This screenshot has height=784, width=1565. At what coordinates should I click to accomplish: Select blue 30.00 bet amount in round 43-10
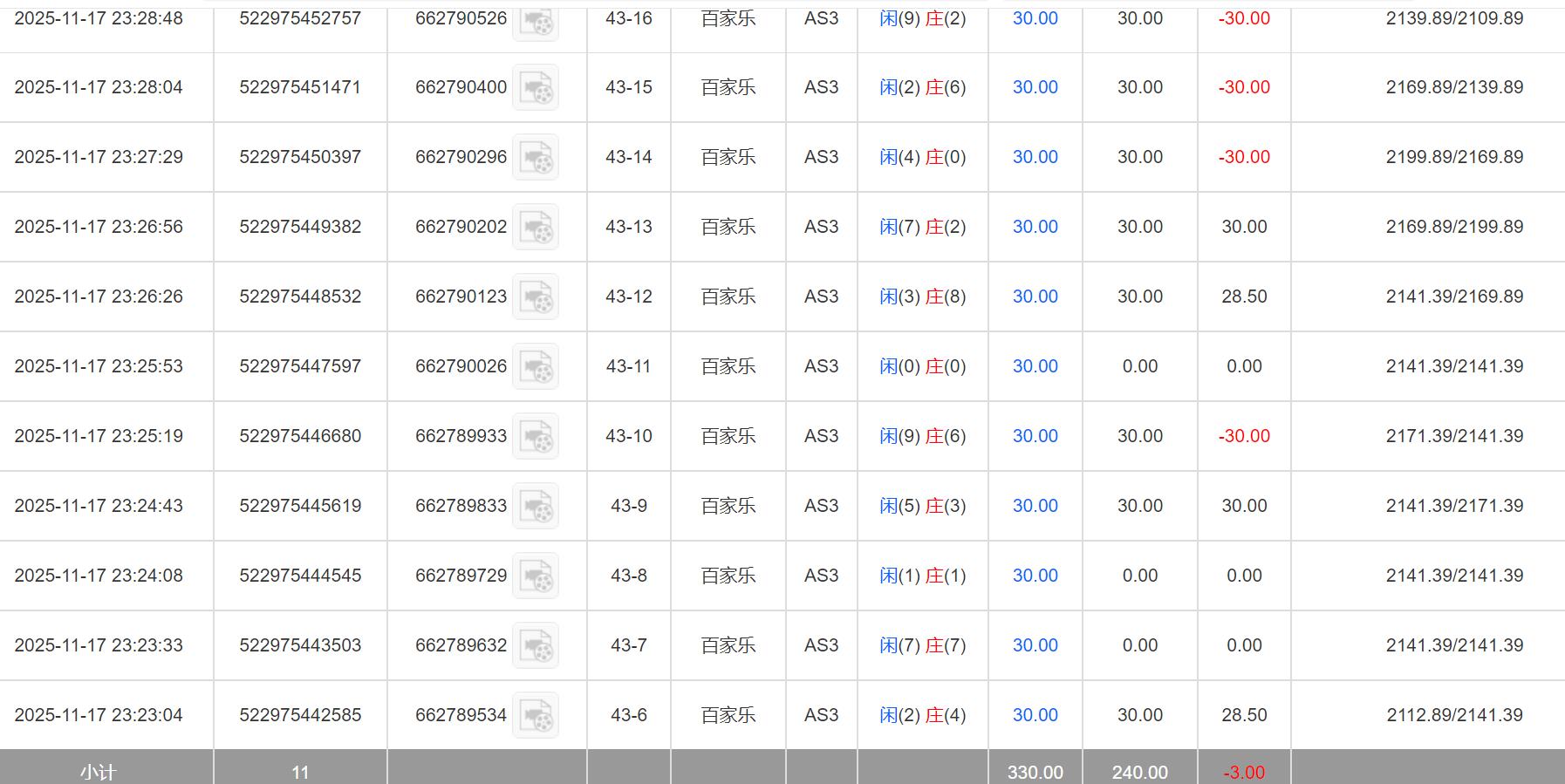point(1035,436)
